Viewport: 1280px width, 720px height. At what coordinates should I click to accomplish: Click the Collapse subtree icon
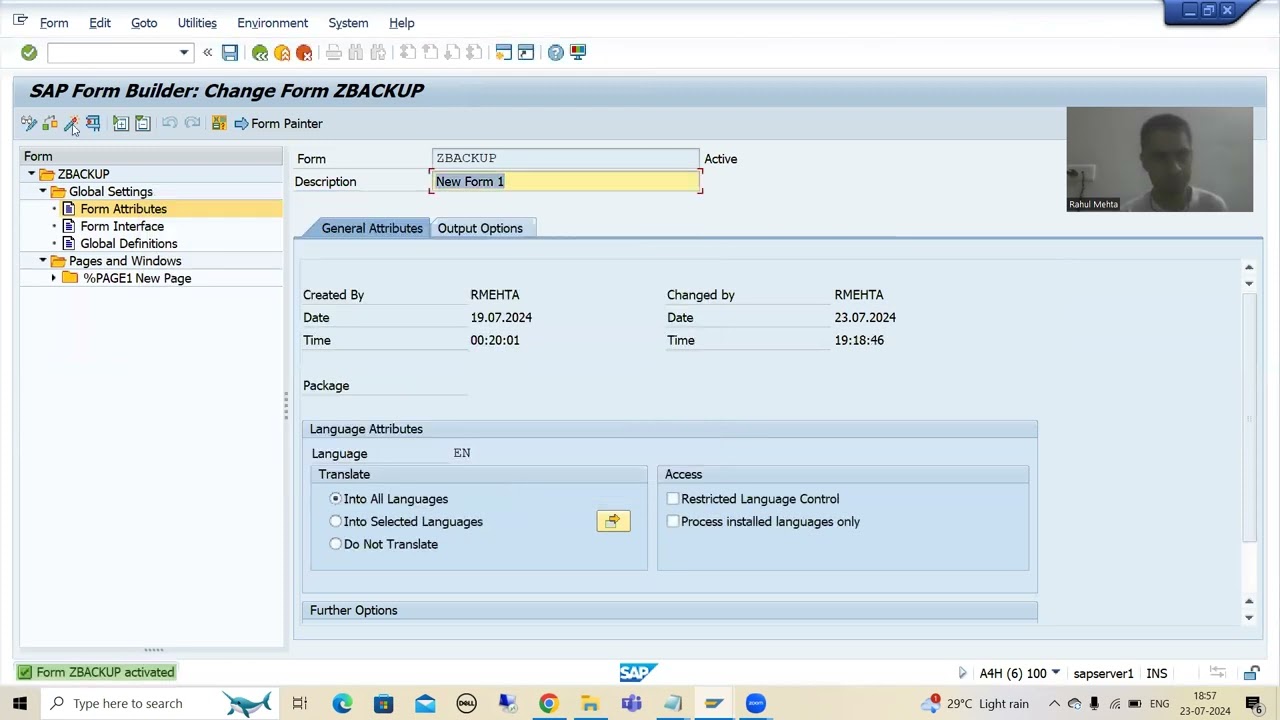[x=143, y=123]
